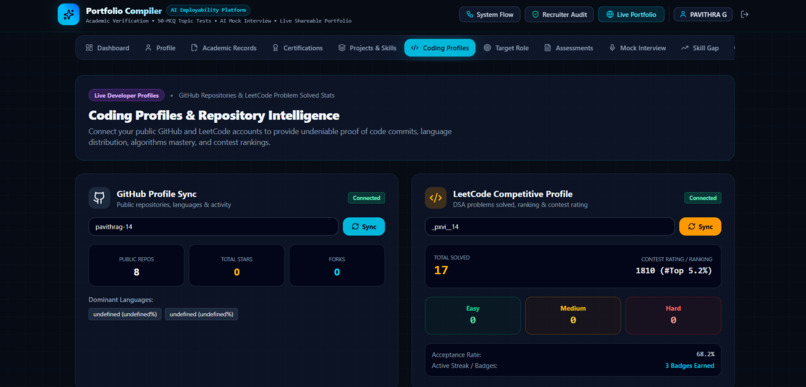Select the Coding Profiles tab

coord(440,48)
